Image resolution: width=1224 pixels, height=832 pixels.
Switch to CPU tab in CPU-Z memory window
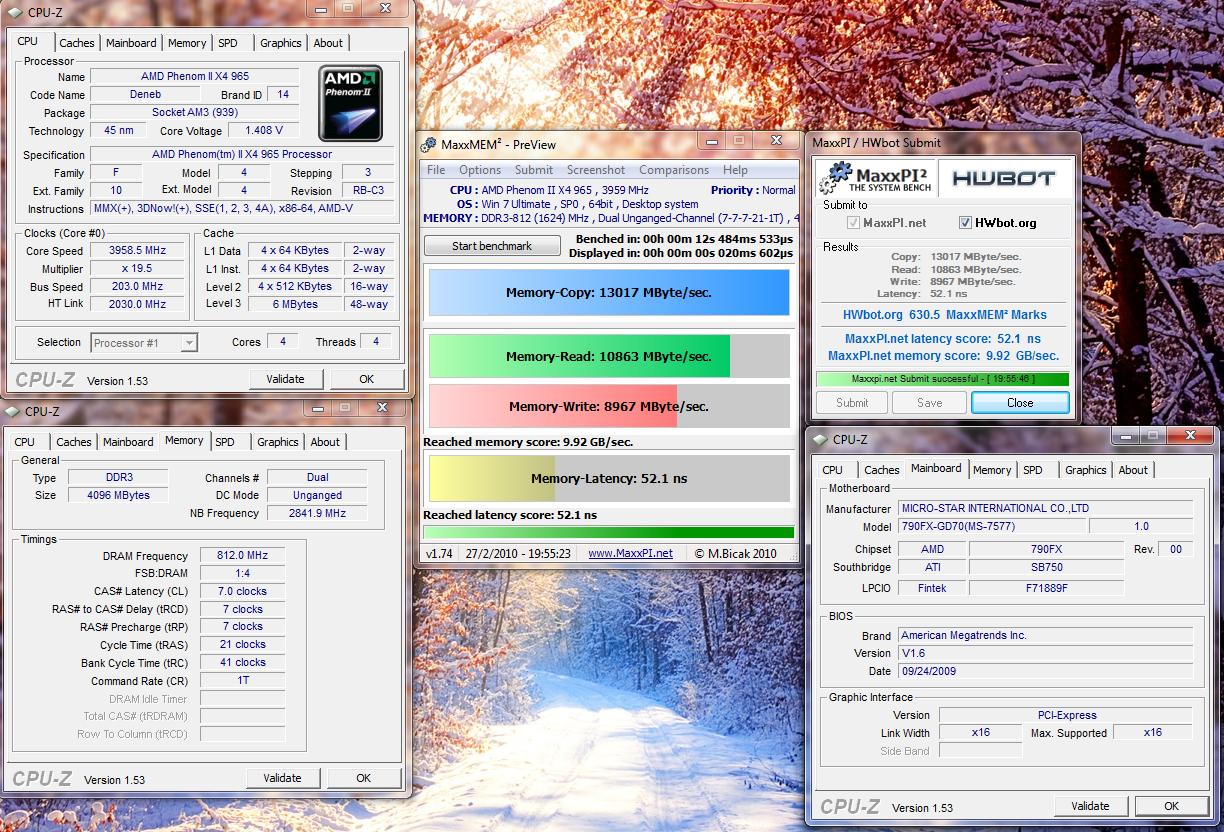[25, 442]
